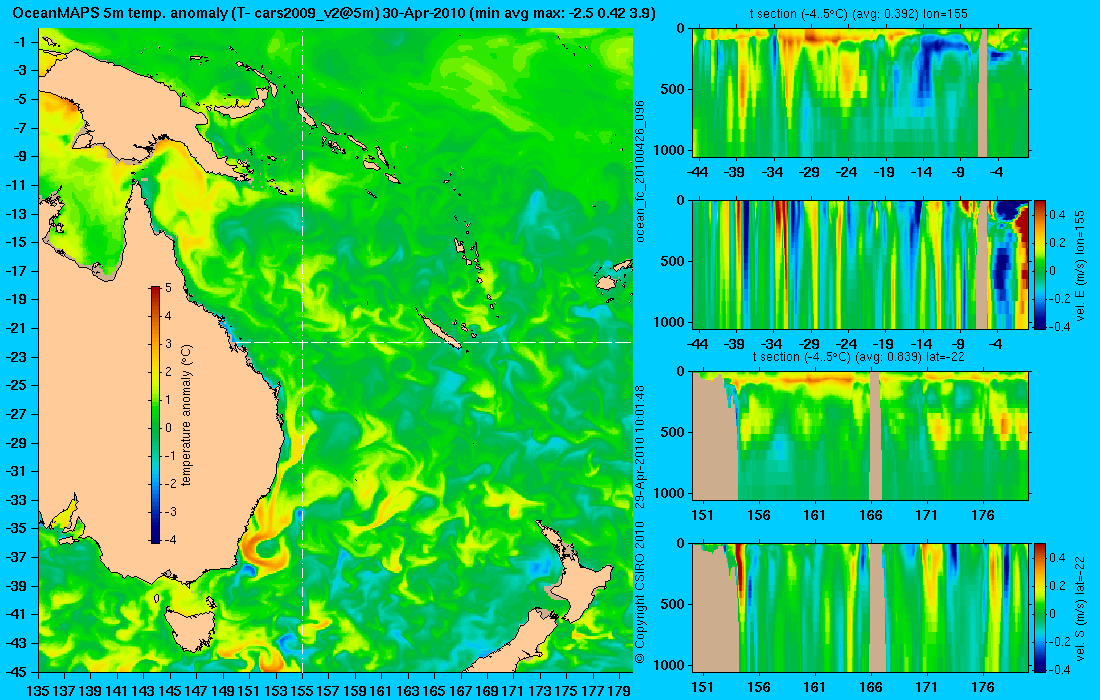
Task: Click '-23' on the map latitude axis
Action: (x=16, y=356)
